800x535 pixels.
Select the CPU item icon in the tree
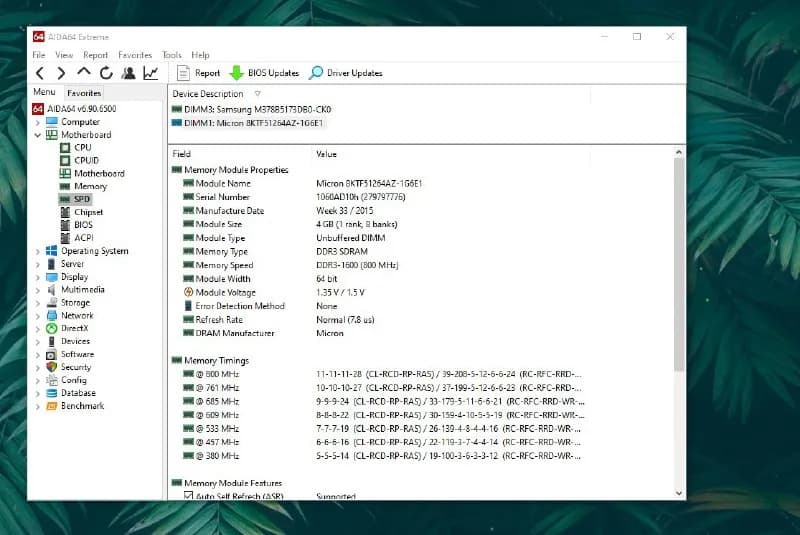click(x=65, y=147)
